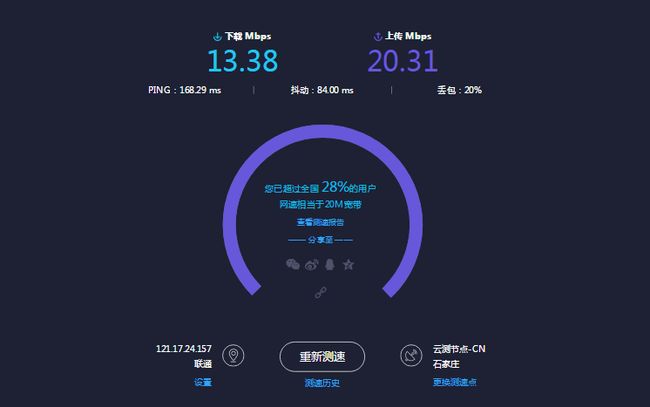650x407 pixels.
Task: Click the PING 168.29 ms reading
Action: click(x=184, y=90)
